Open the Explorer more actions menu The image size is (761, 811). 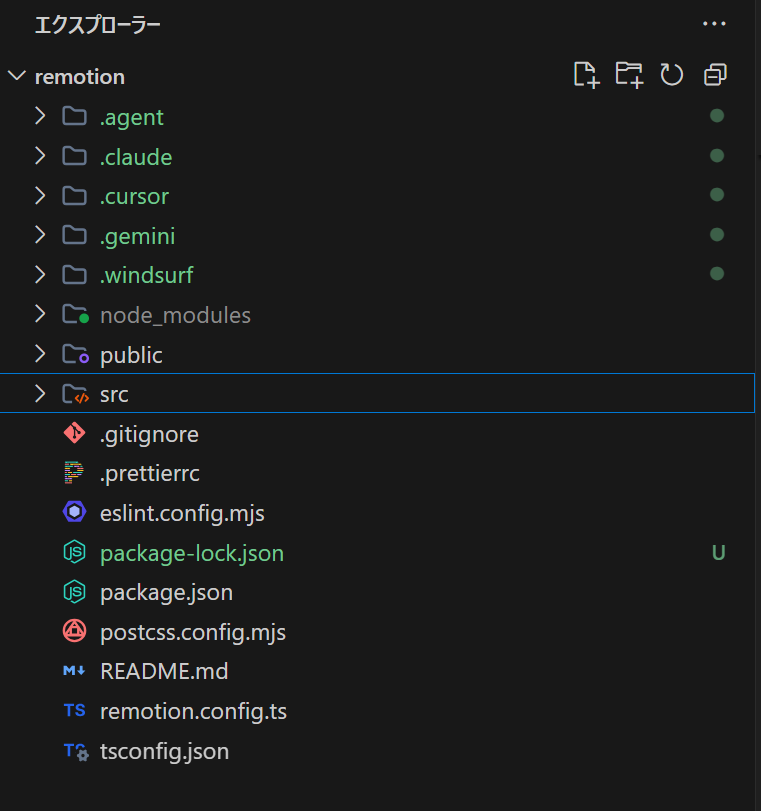(x=714, y=24)
